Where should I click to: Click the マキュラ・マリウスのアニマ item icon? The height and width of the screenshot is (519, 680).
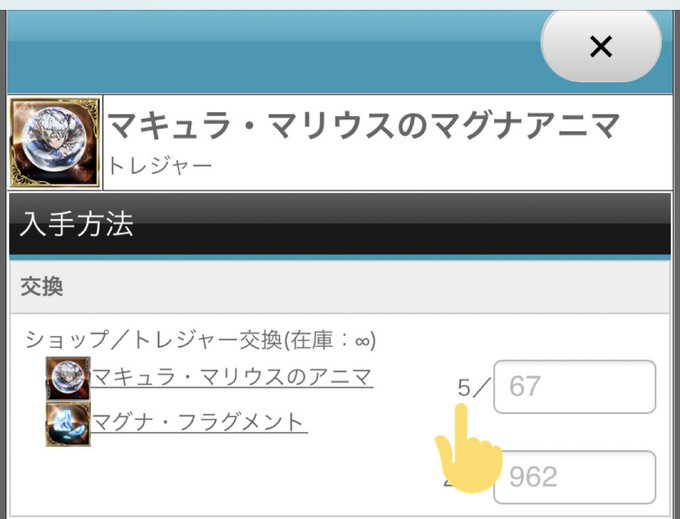68,378
